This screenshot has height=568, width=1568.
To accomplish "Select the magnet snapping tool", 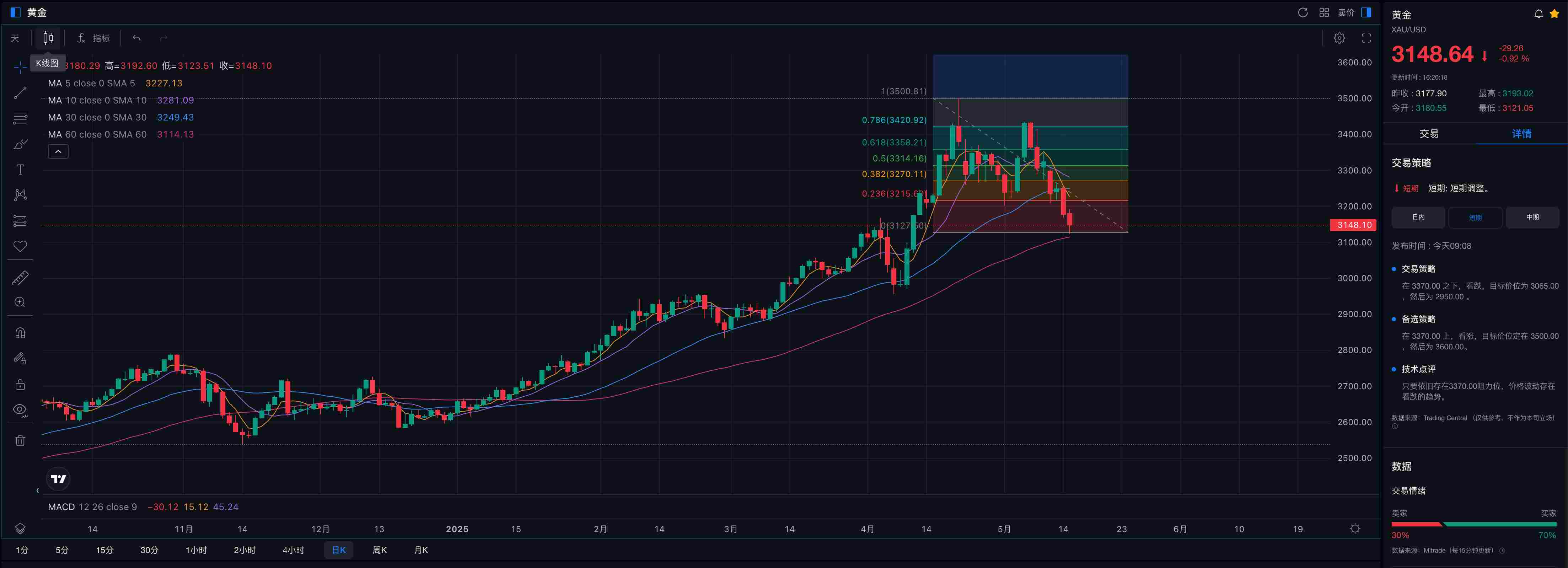I will (20, 332).
